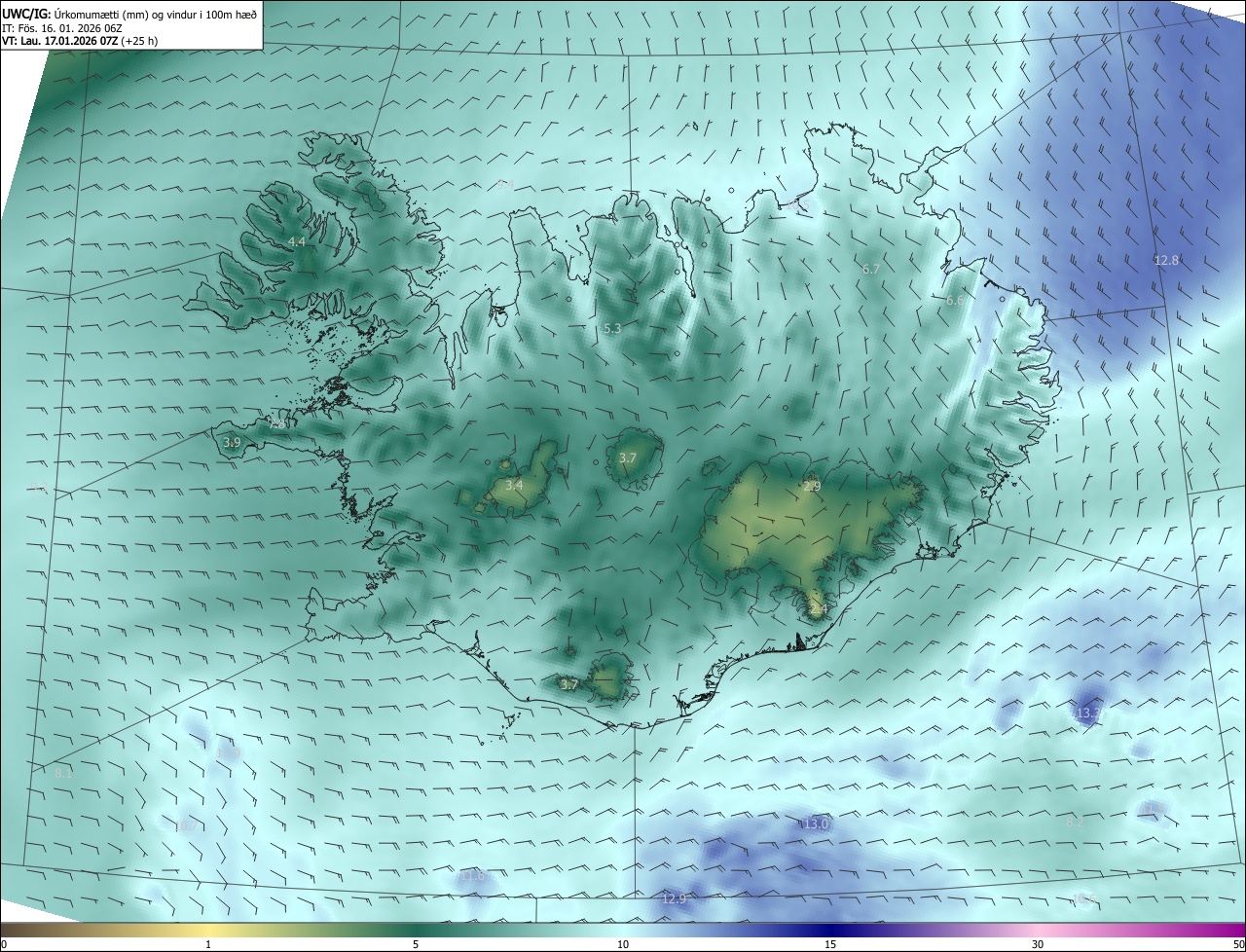Click the 2.9 value atop the large glacier
This screenshot has height=952, width=1246.
click(812, 486)
